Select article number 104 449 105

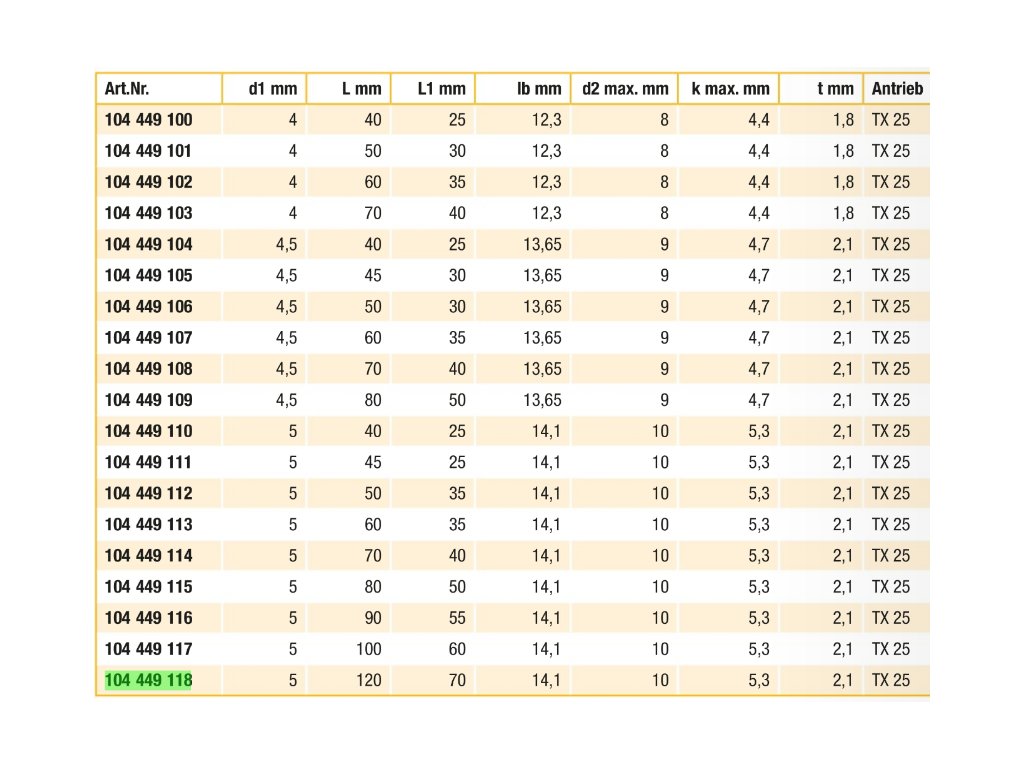pos(148,275)
